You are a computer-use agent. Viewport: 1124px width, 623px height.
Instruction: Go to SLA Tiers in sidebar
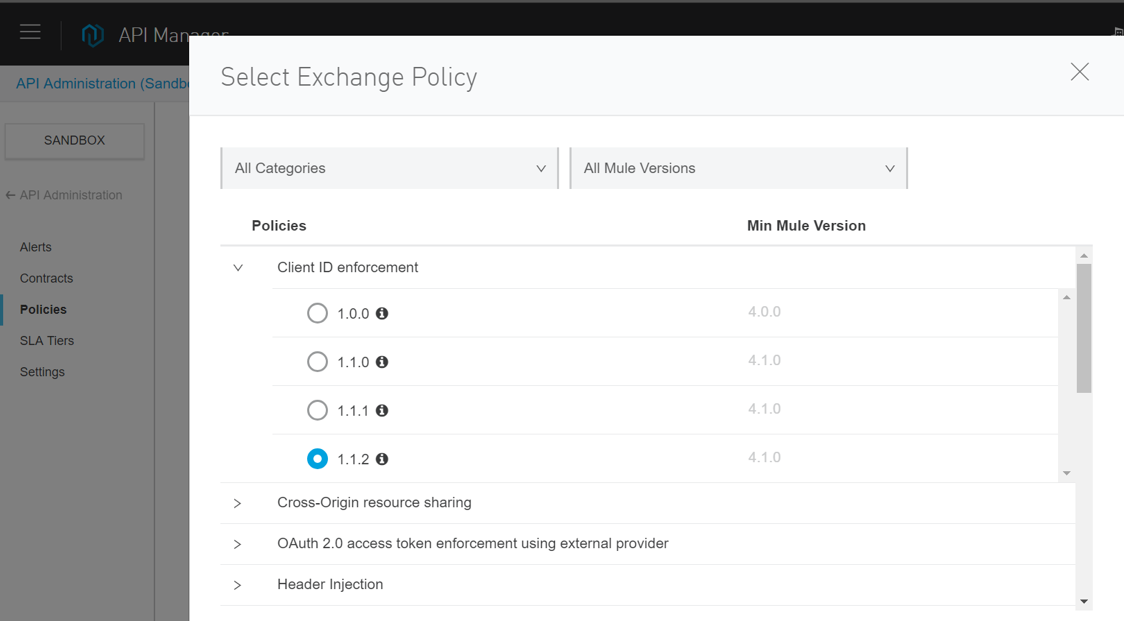click(x=47, y=341)
